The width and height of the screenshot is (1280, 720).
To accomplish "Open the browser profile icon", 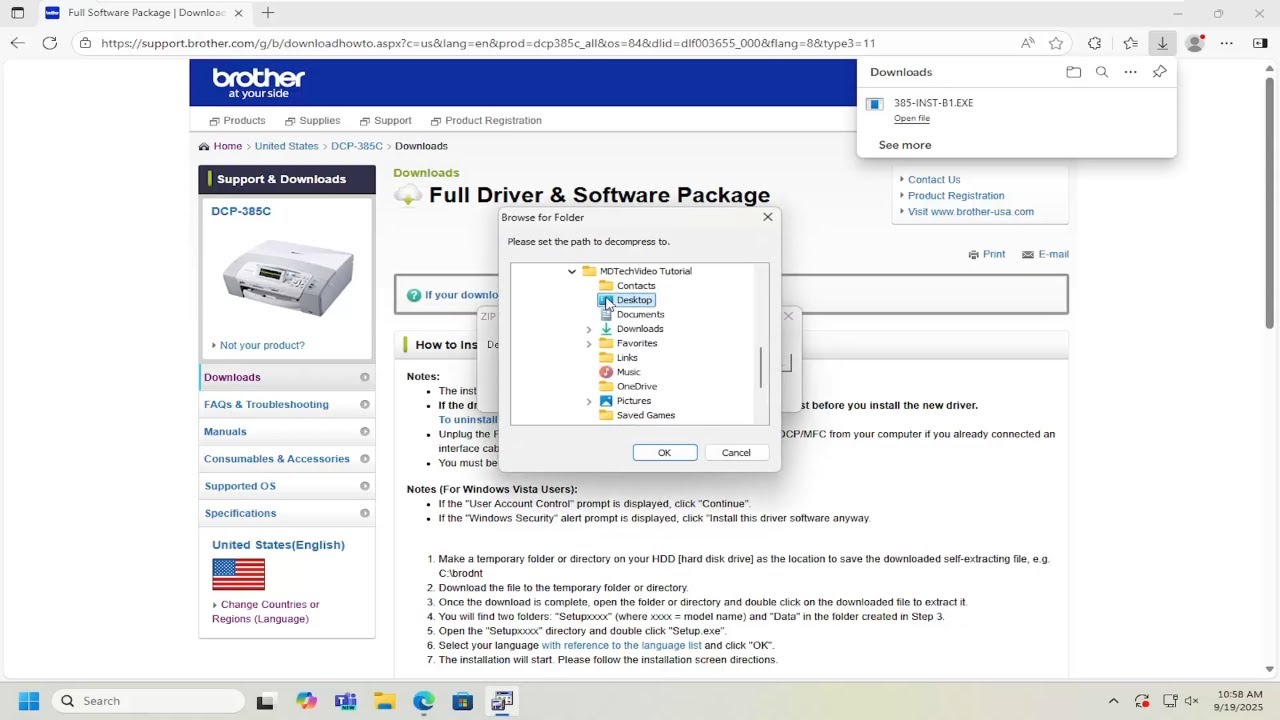I will [x=1195, y=43].
